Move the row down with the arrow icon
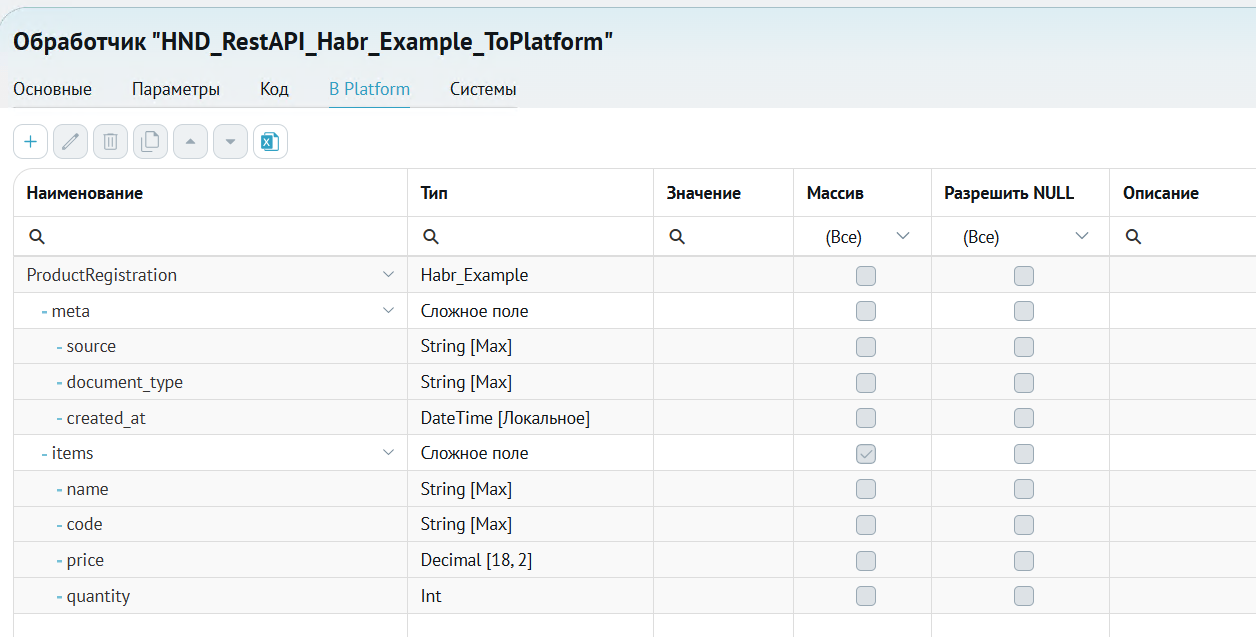The width and height of the screenshot is (1256, 637). [230, 142]
